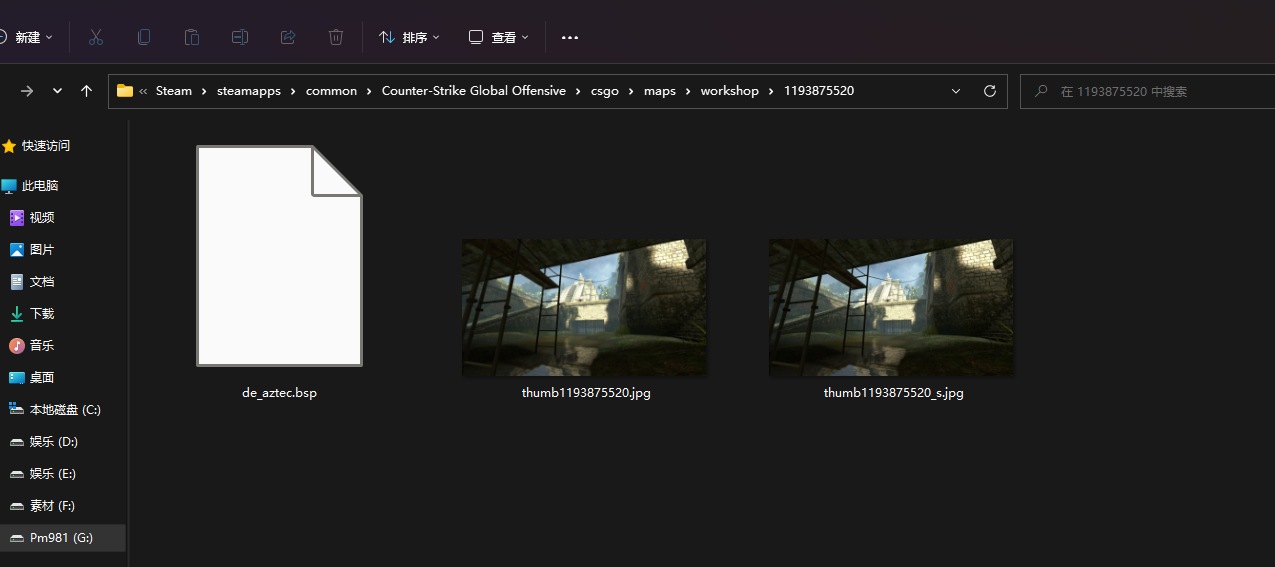Screen dimensions: 1275x567
Task: Click the Paste clipboard icon
Action: point(192,37)
